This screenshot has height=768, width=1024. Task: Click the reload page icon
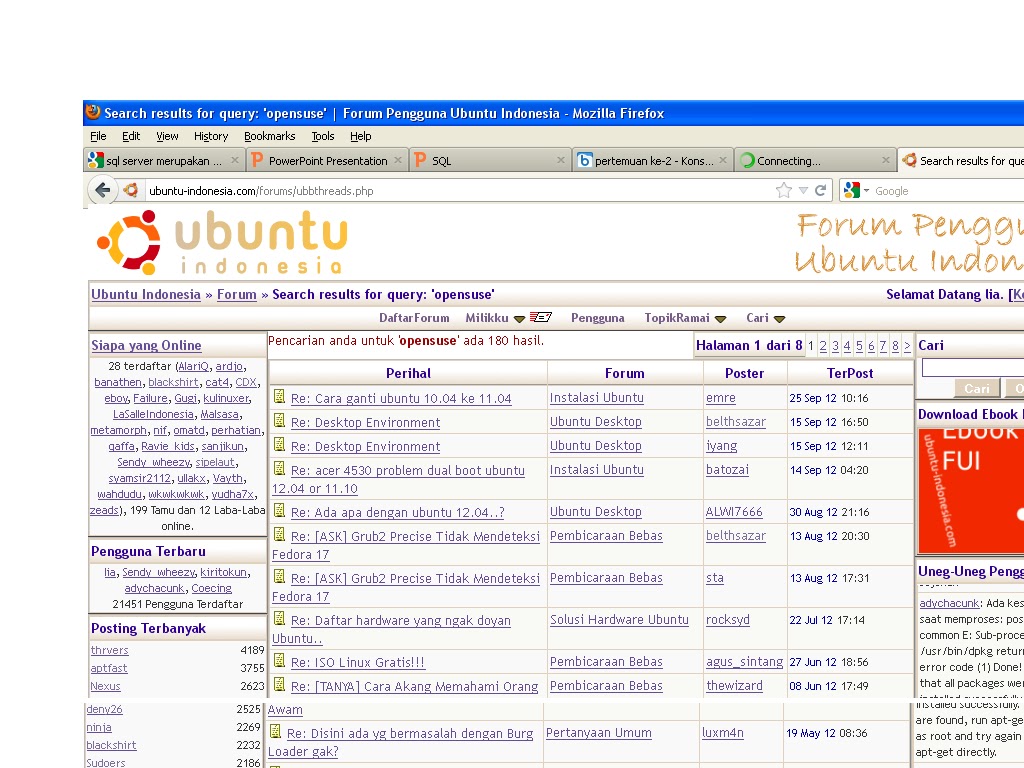(x=821, y=191)
